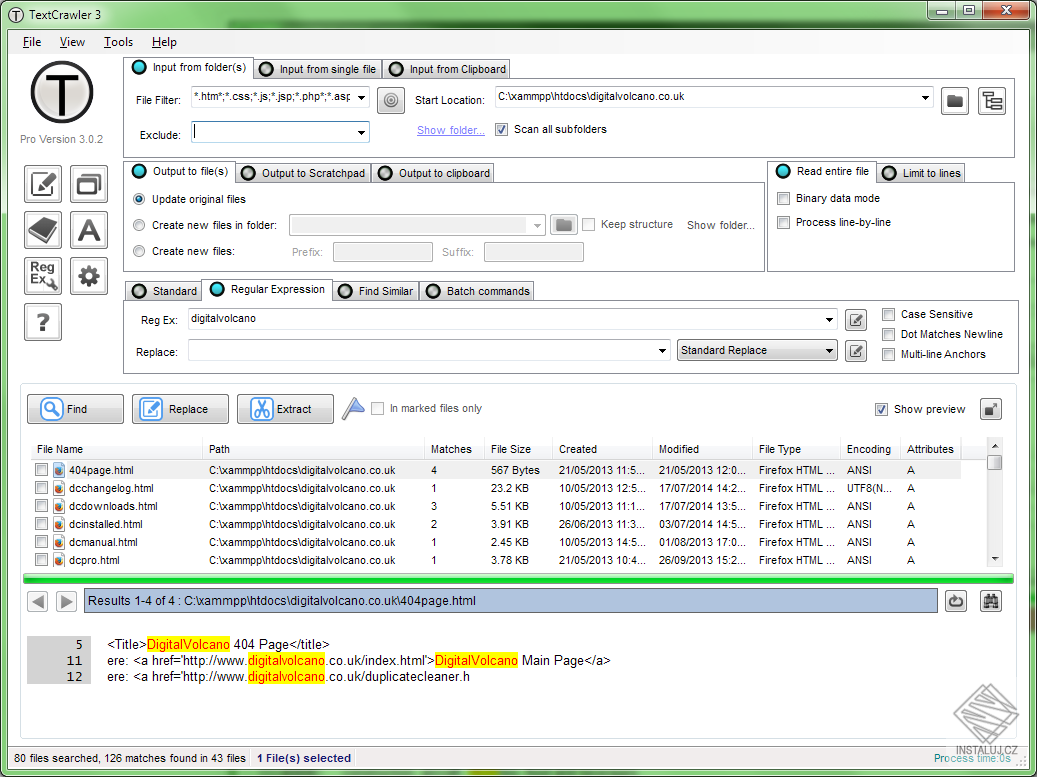Check Process line-by-line option
This screenshot has width=1037, height=777.
coord(784,222)
